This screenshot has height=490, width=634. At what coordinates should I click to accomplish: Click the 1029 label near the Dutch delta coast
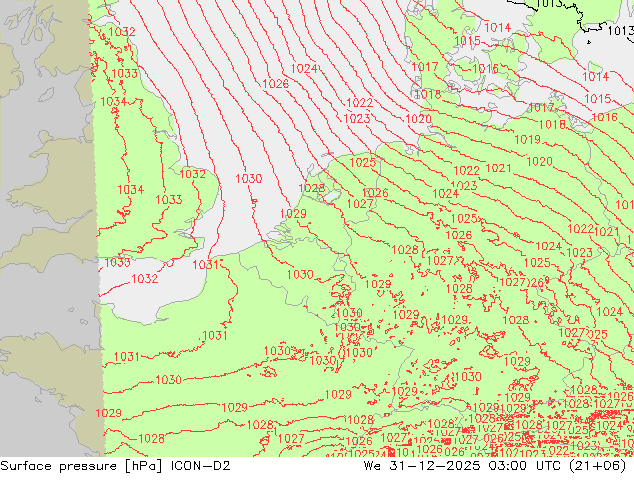click(x=293, y=213)
